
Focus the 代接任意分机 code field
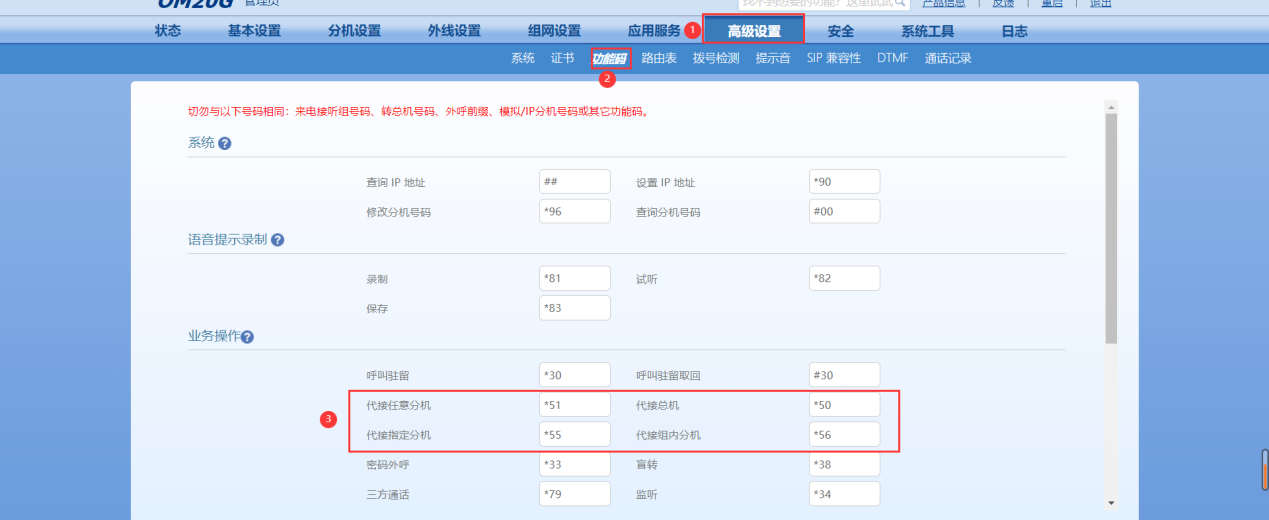coord(574,404)
